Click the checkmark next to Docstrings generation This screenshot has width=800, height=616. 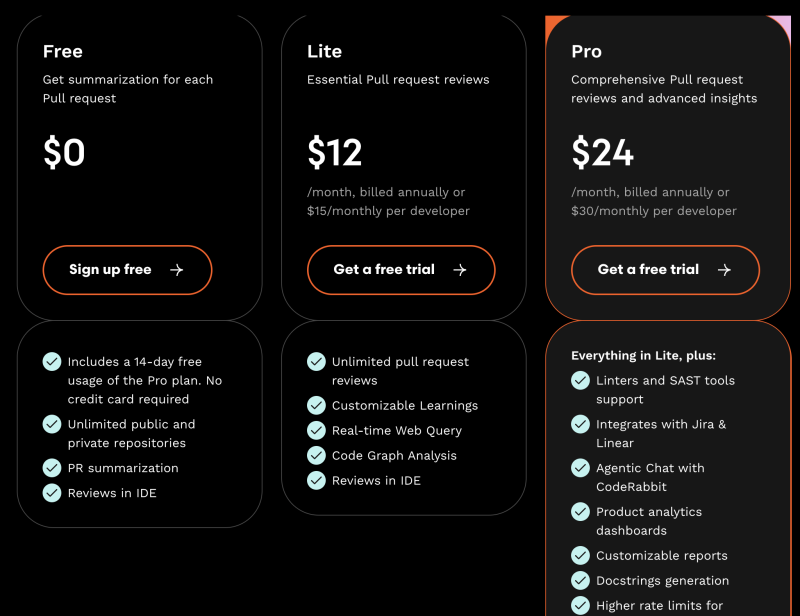(580, 580)
